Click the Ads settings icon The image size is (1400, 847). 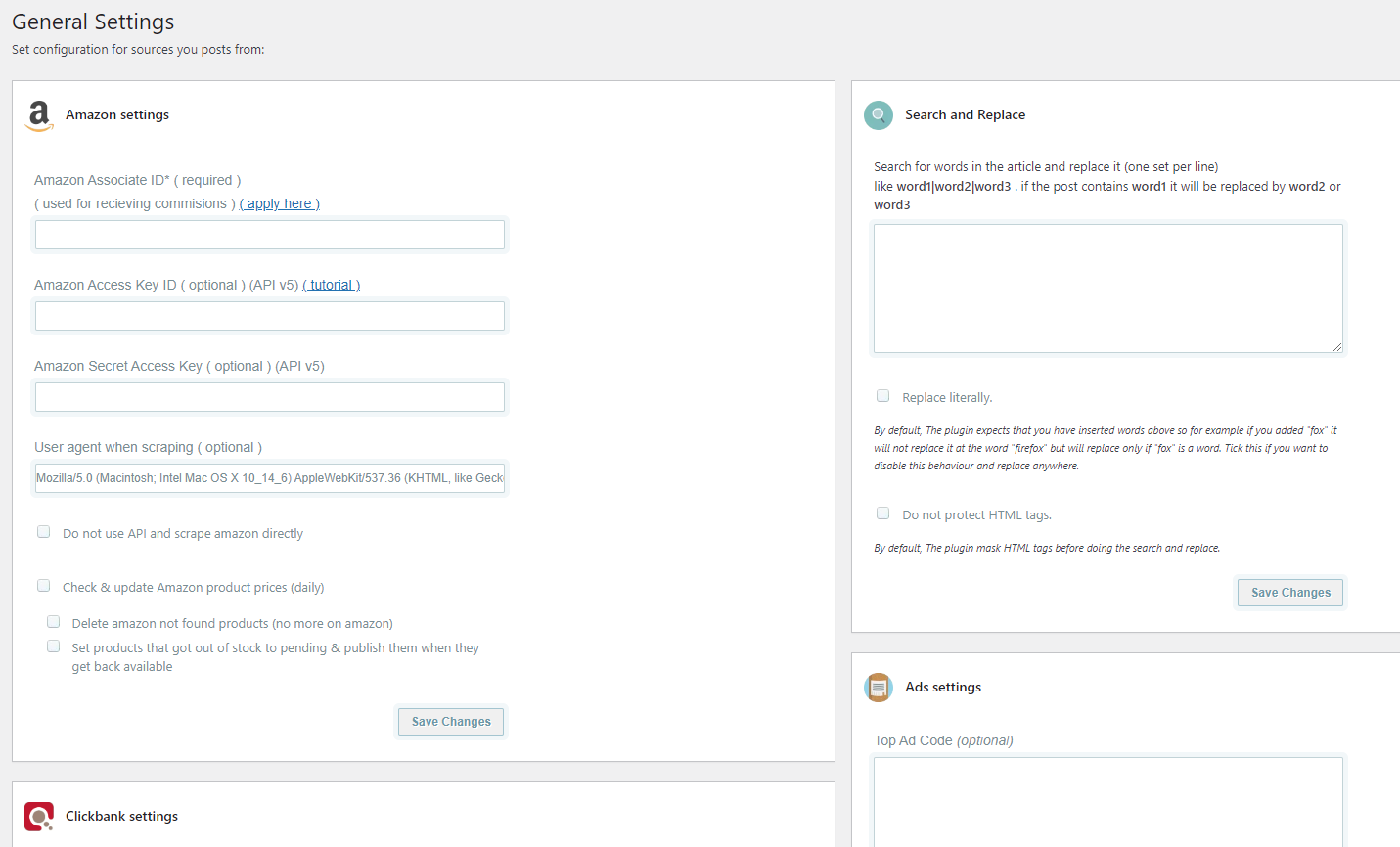pos(878,688)
